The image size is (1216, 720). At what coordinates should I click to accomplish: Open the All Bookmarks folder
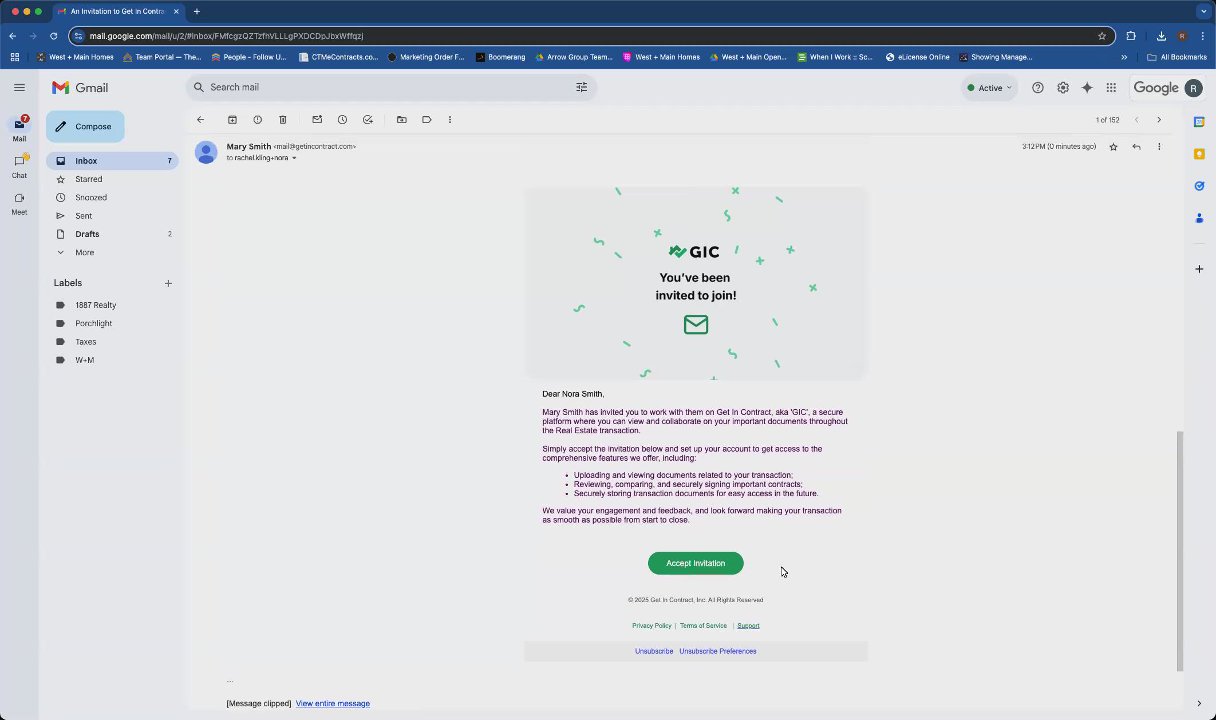(x=1177, y=57)
